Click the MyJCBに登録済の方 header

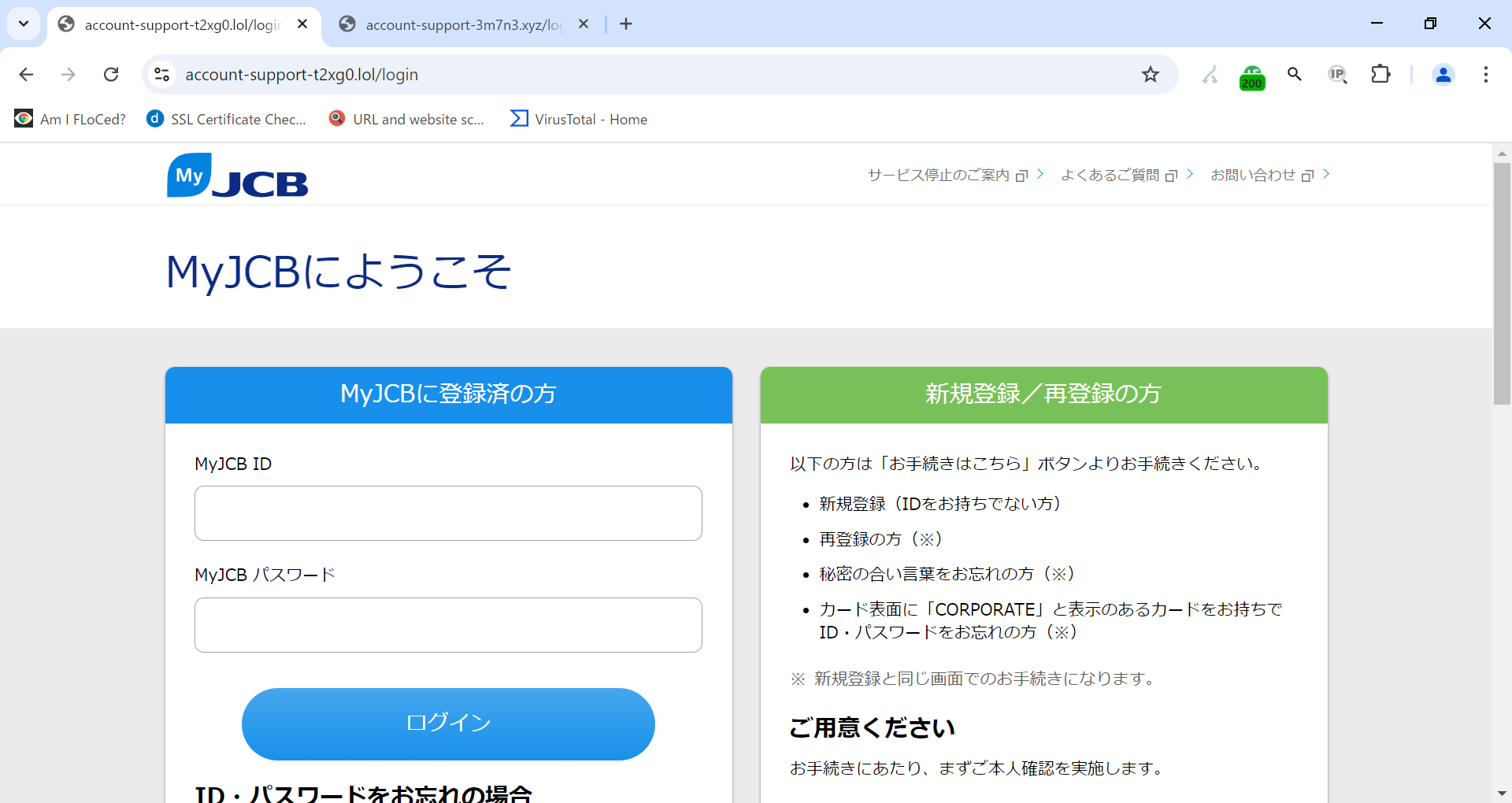448,394
